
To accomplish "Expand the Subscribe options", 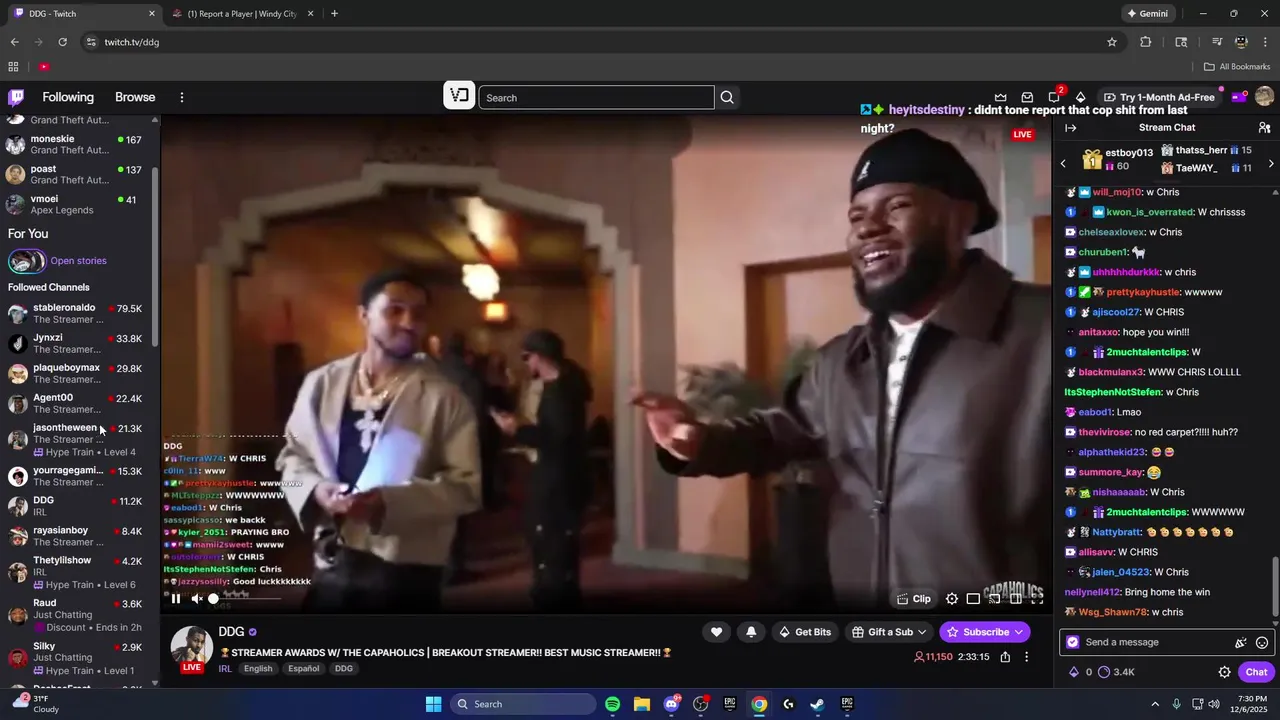I will pyautogui.click(x=985, y=632).
